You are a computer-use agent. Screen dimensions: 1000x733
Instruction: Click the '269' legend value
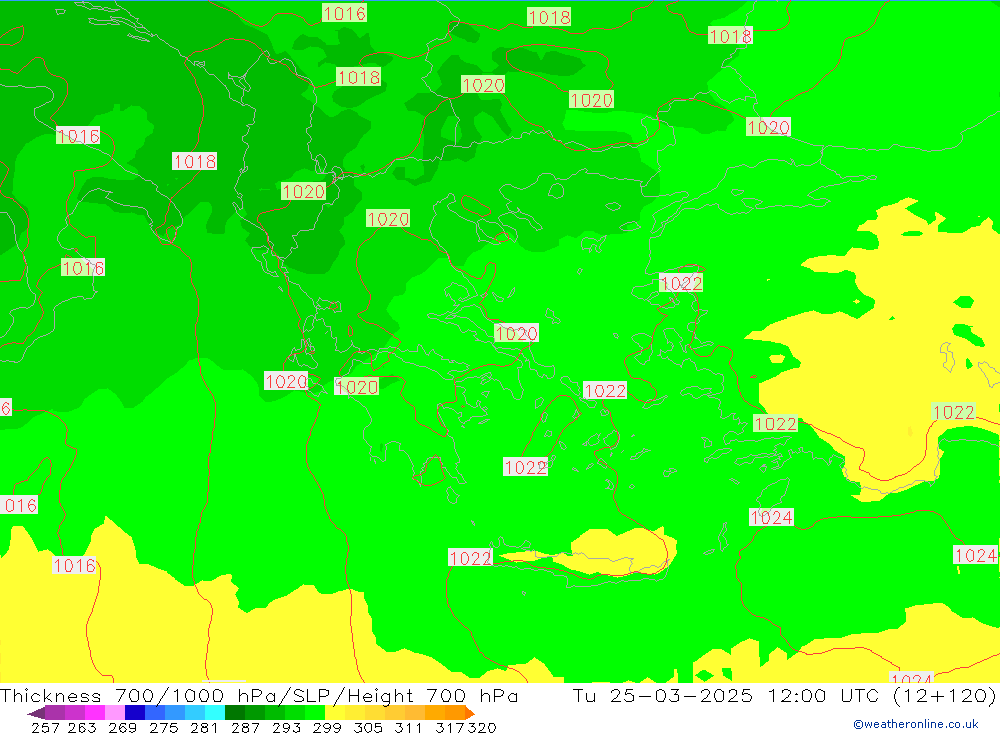click(121, 727)
